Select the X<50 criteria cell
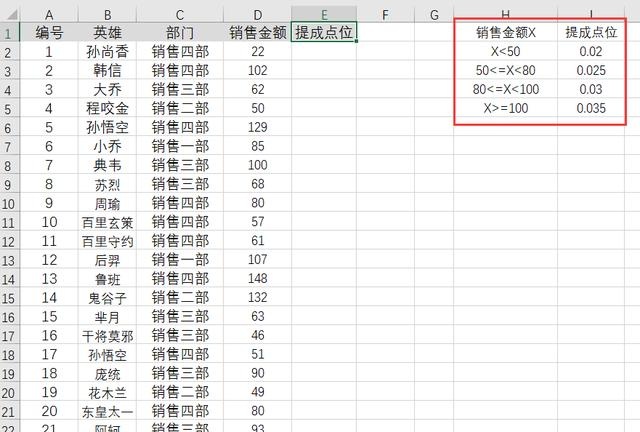Screen dimensions: 640x432 click(x=506, y=51)
